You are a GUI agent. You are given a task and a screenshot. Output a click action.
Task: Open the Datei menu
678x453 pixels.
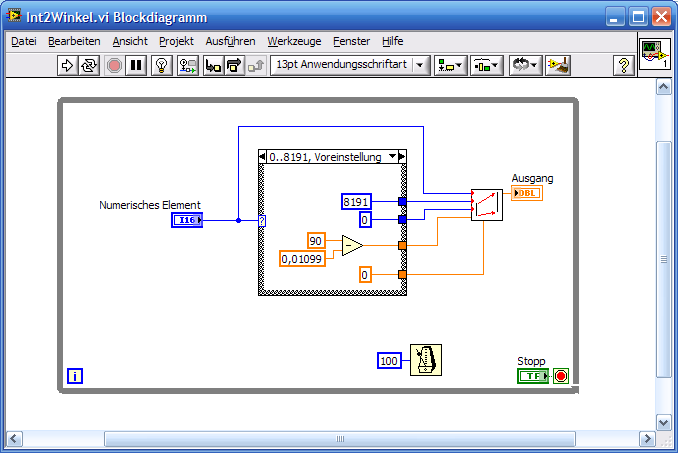(x=24, y=41)
